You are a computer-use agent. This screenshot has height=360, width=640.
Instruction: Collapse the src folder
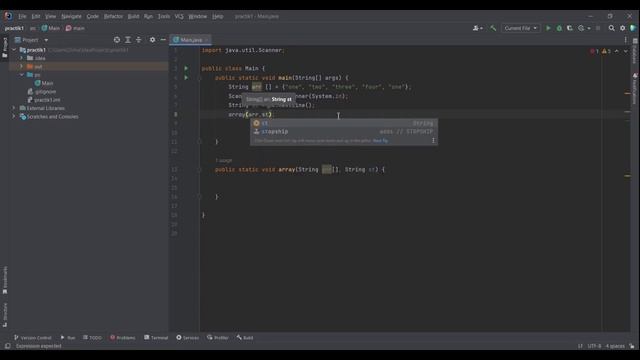(x=22, y=75)
